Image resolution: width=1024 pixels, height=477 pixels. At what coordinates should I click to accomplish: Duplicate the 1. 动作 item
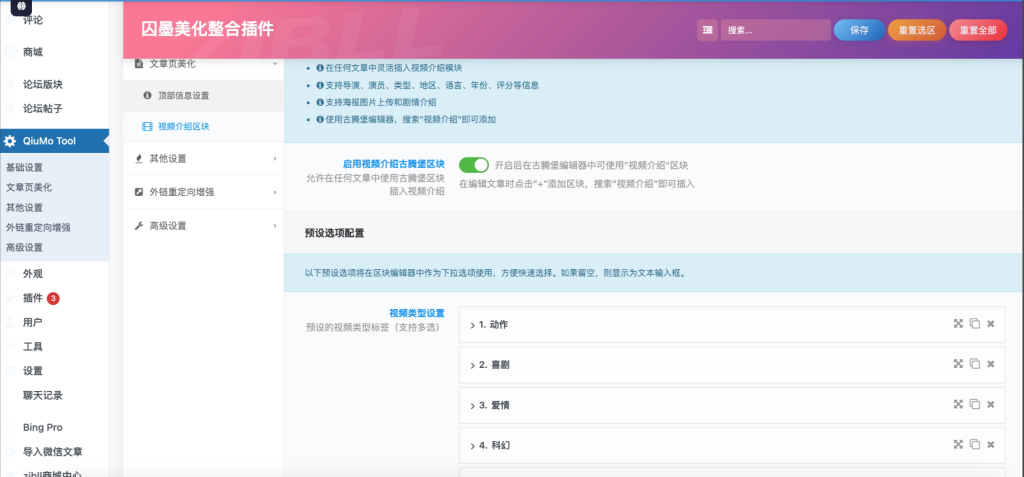974,324
